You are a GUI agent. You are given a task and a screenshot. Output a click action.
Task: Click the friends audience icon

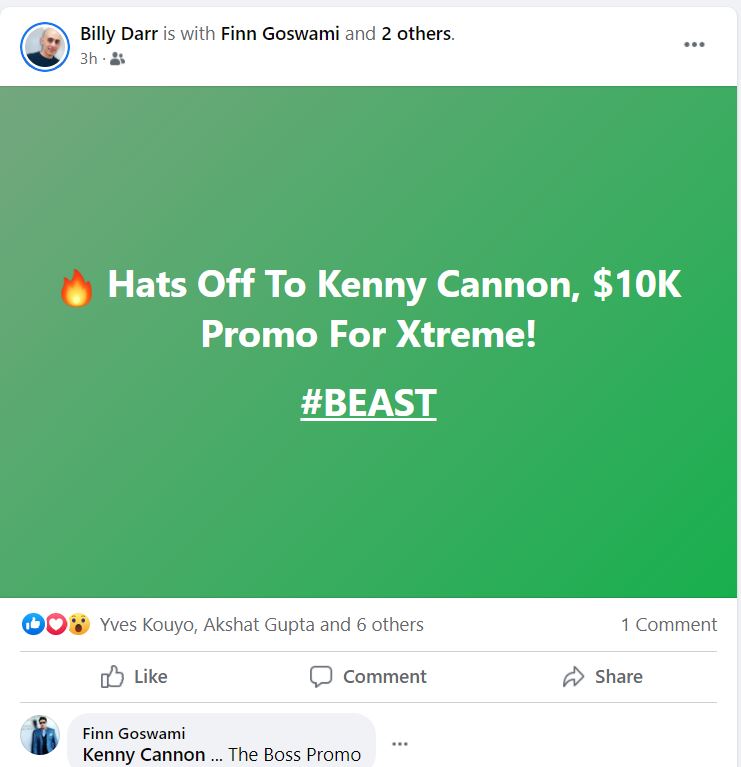tap(118, 59)
